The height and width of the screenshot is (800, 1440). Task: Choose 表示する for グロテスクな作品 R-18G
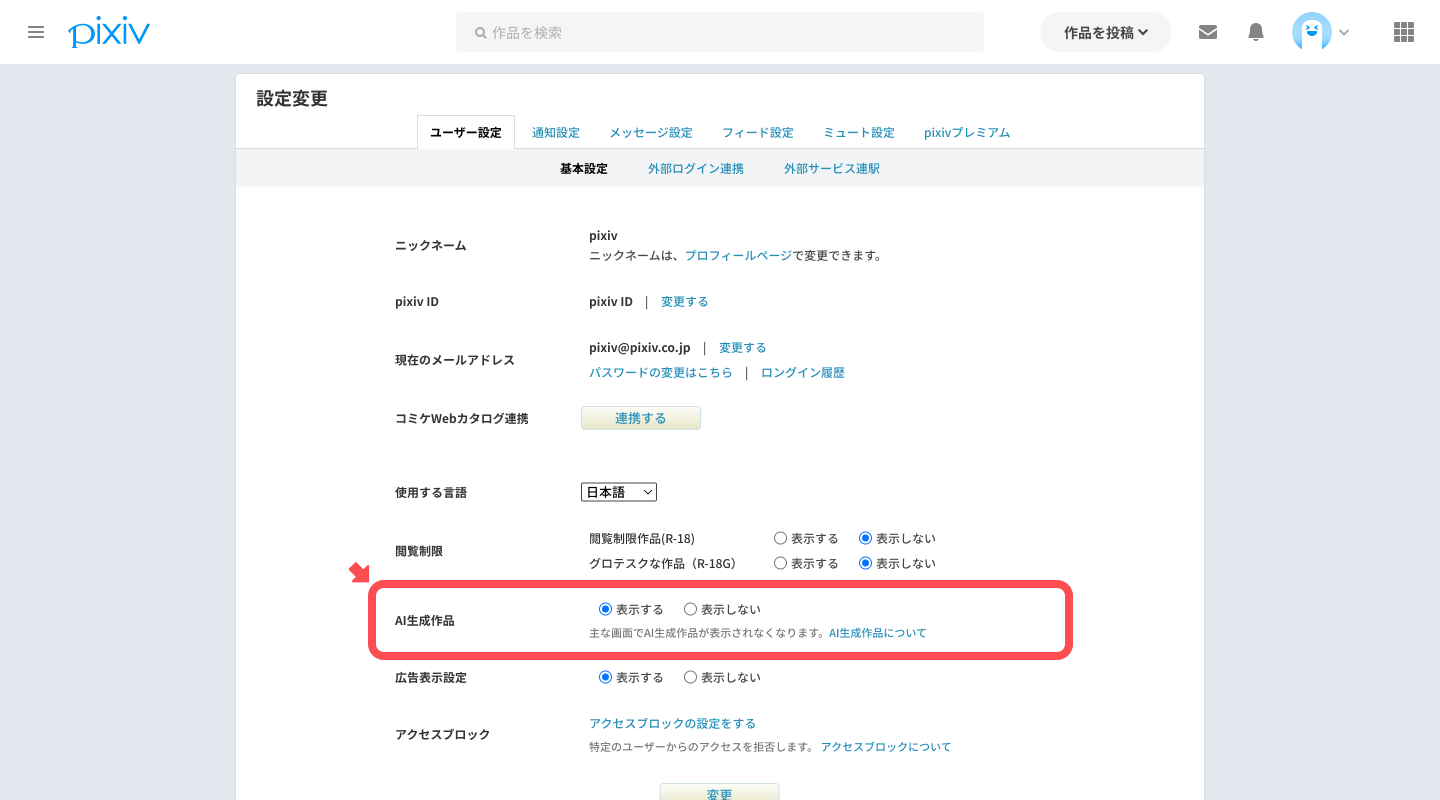coord(781,563)
